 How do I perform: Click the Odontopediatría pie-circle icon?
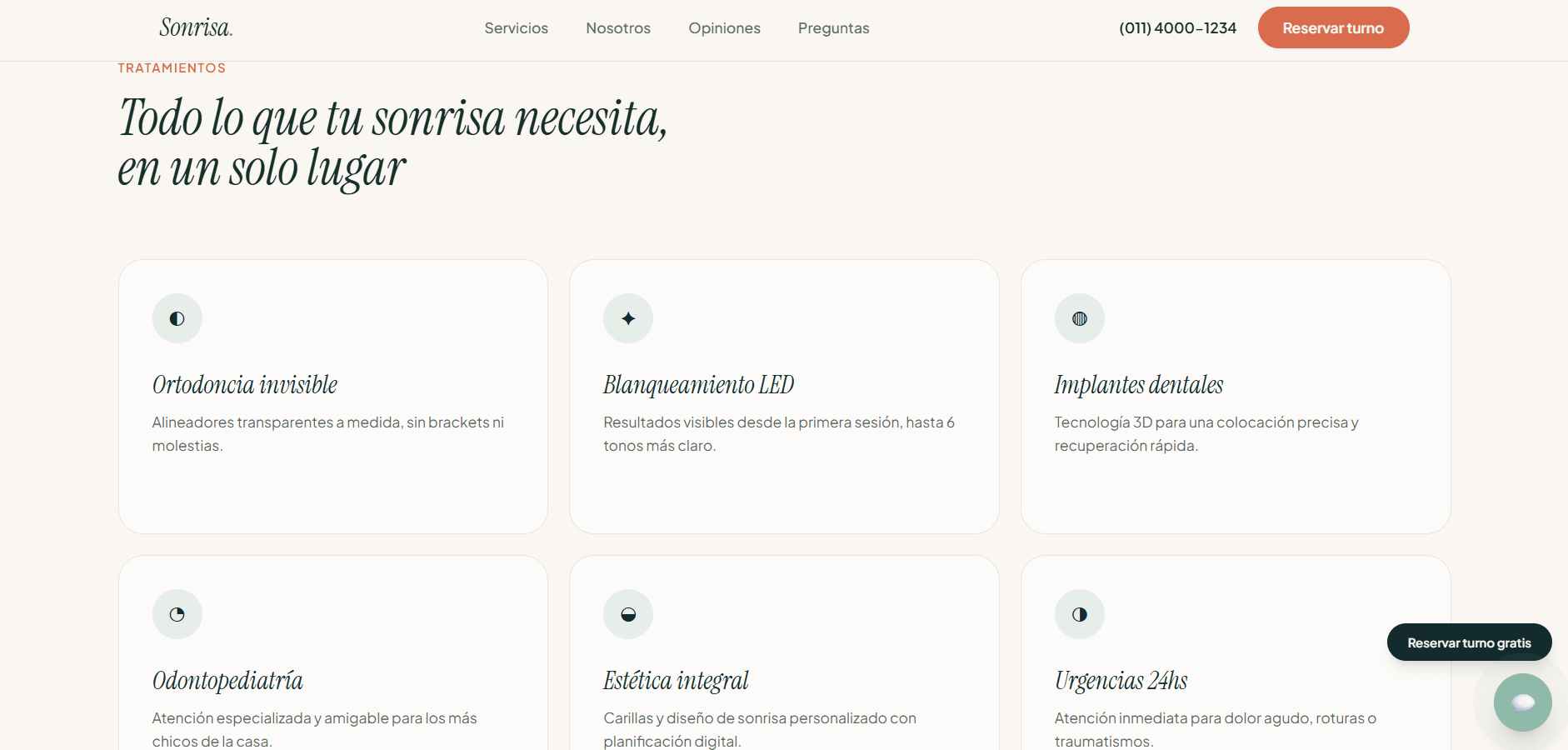177,614
